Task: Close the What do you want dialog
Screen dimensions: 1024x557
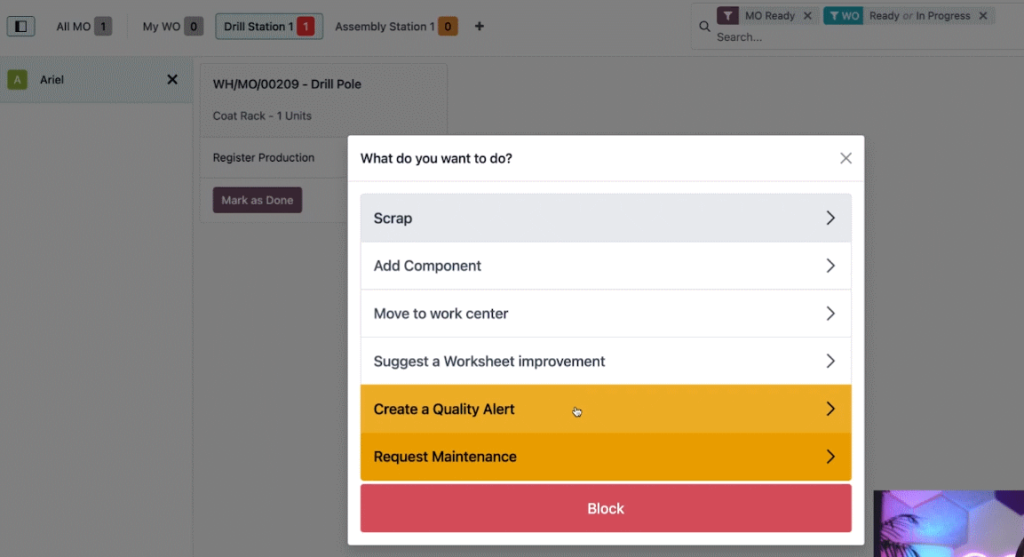Action: pyautogui.click(x=846, y=158)
